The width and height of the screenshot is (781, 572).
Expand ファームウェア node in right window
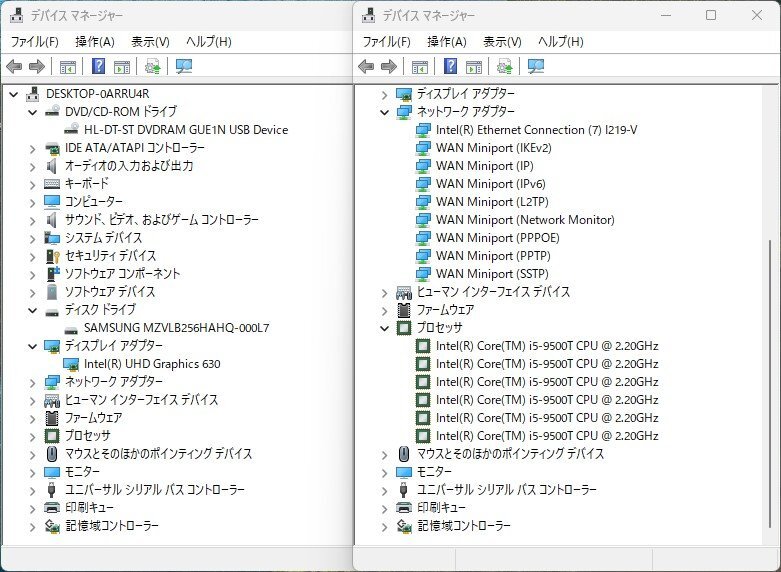click(x=384, y=310)
